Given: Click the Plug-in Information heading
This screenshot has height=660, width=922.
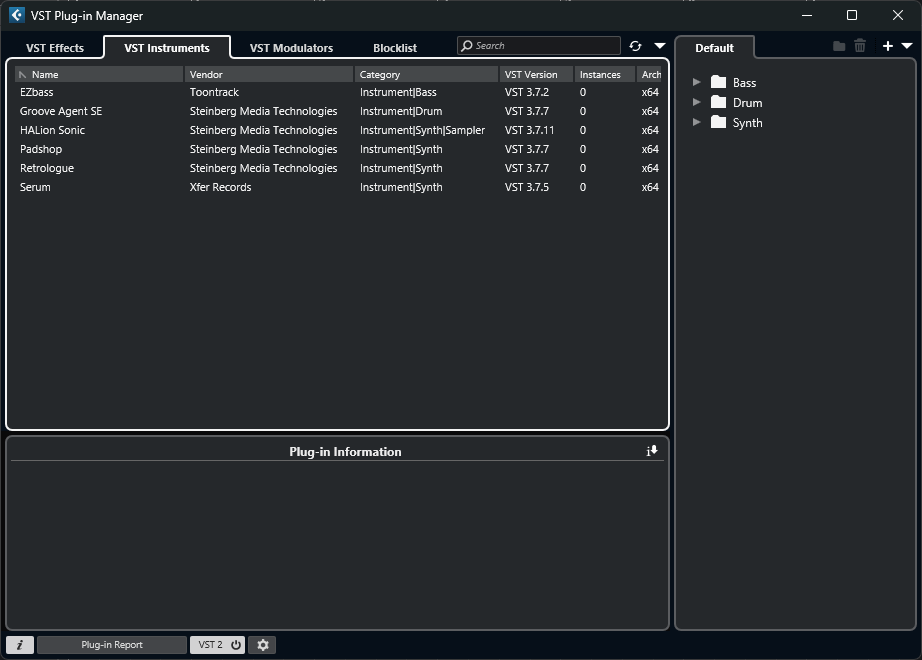Looking at the screenshot, I should coord(345,452).
